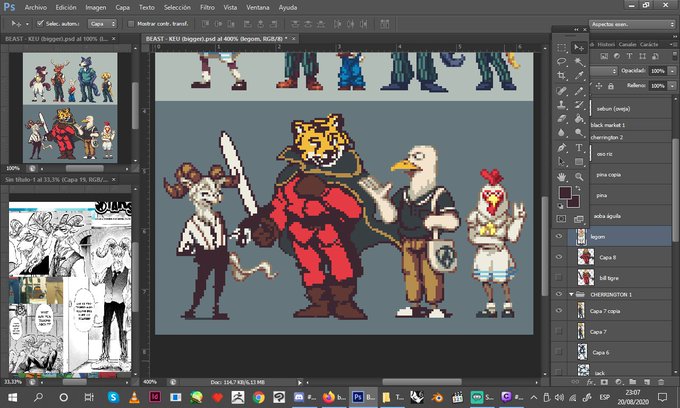Select the Rectangle shape tool
The image size is (680, 408).
[x=579, y=161]
